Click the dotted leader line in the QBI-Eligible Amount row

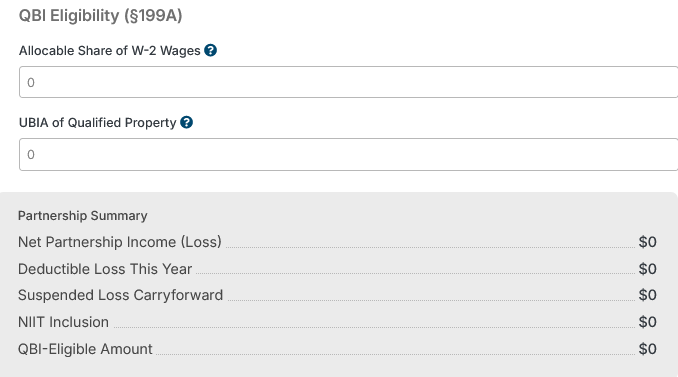tap(395, 354)
